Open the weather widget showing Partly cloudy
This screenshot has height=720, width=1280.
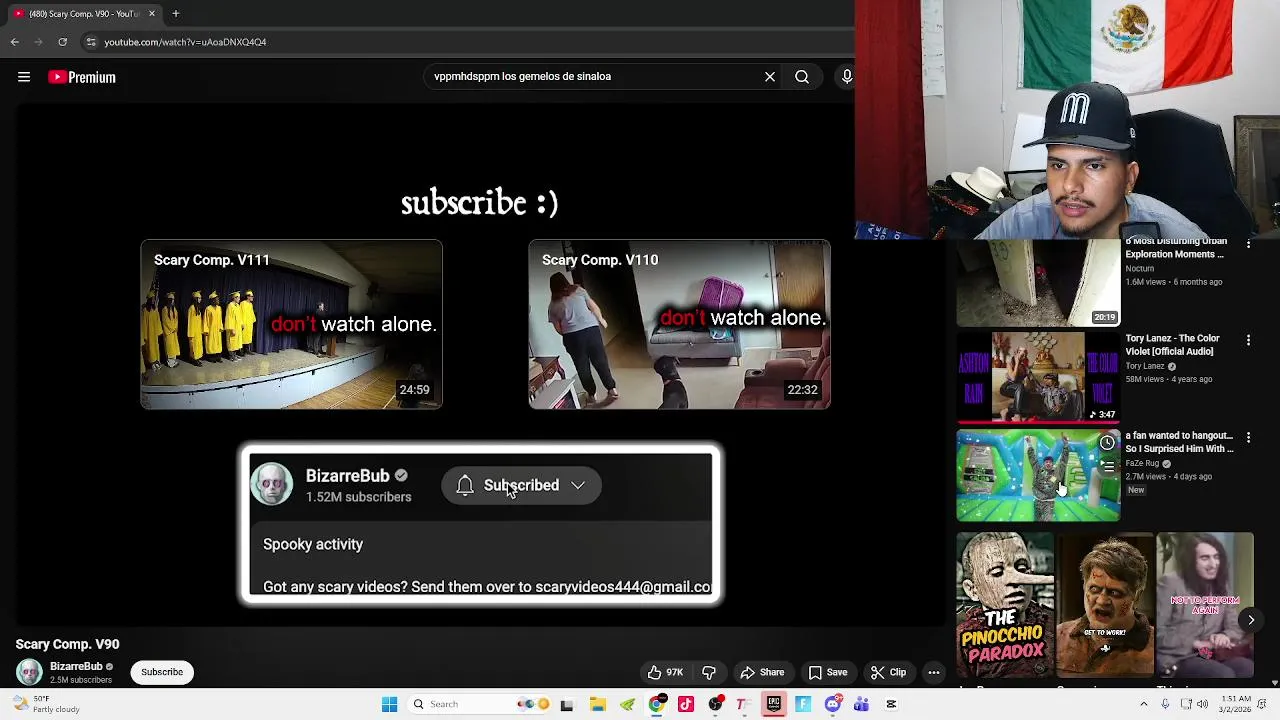(45, 704)
